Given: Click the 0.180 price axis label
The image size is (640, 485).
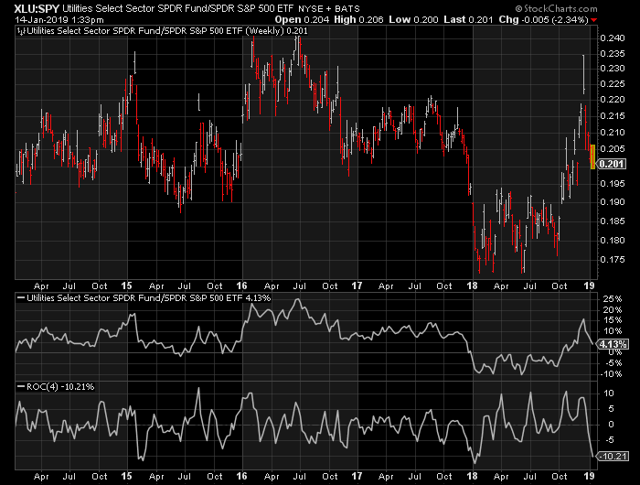Looking at the screenshot, I should pos(612,240).
